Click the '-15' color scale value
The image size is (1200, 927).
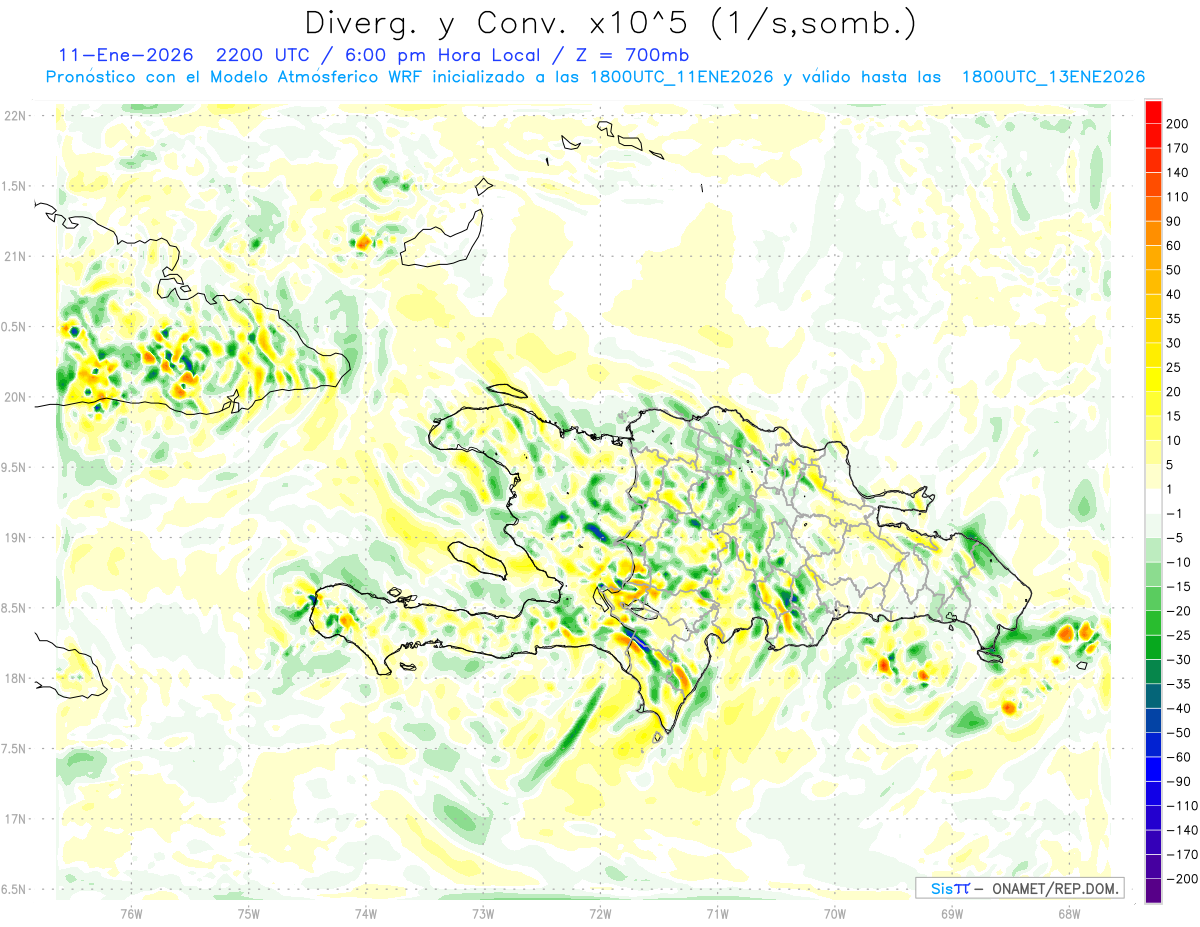[1178, 588]
